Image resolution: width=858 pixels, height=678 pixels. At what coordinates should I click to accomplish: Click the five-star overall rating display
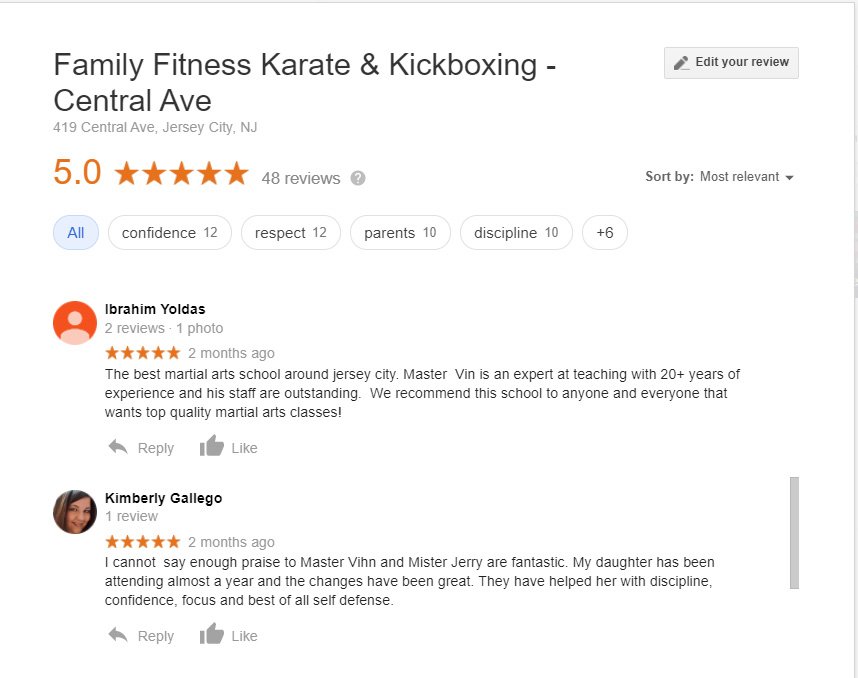181,174
